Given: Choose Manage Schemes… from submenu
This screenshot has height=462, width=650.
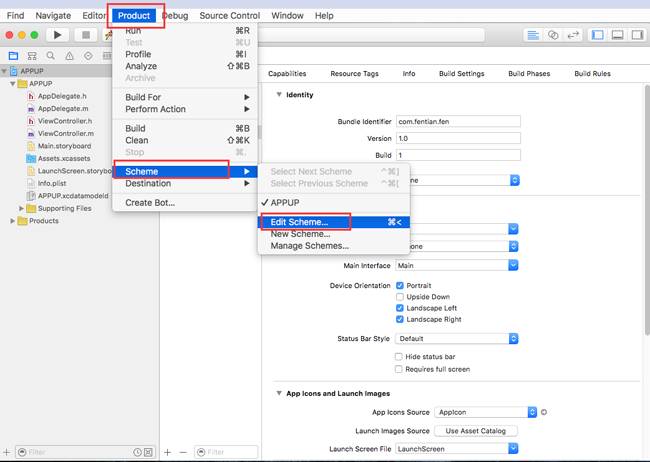Looking at the screenshot, I should (x=334, y=246).
